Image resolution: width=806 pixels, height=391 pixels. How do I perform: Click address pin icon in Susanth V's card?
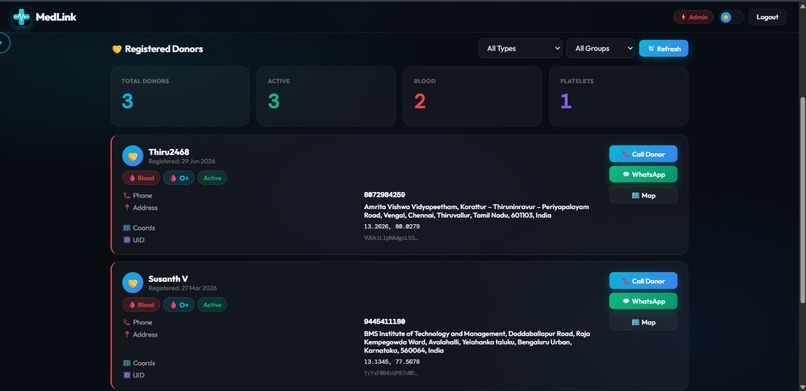coord(126,334)
